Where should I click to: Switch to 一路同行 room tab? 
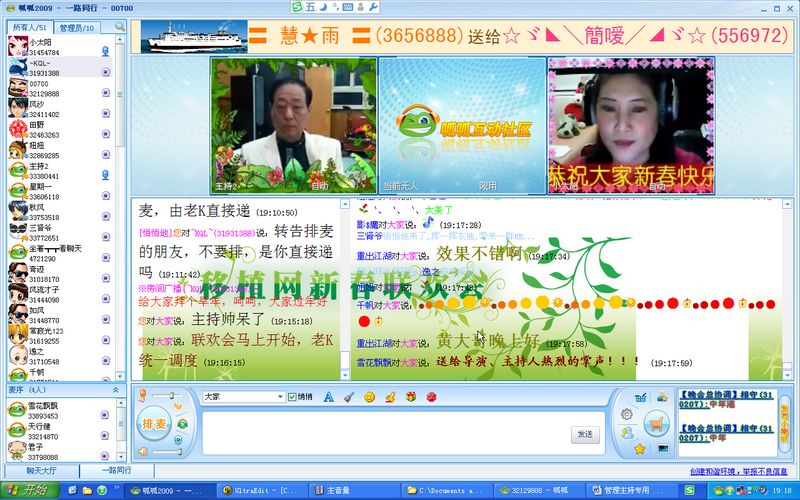click(x=117, y=470)
